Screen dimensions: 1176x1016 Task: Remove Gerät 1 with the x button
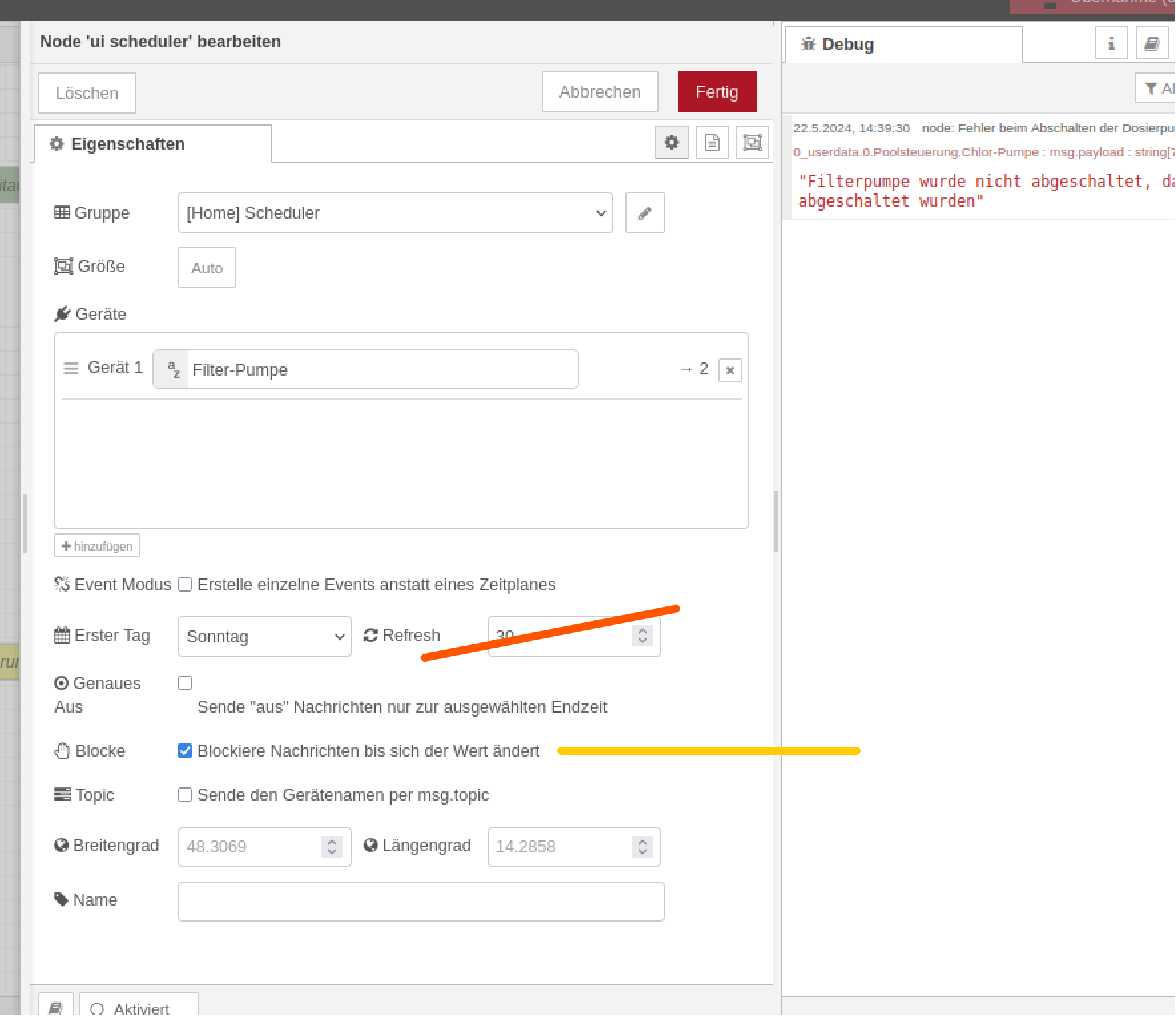tap(730, 370)
